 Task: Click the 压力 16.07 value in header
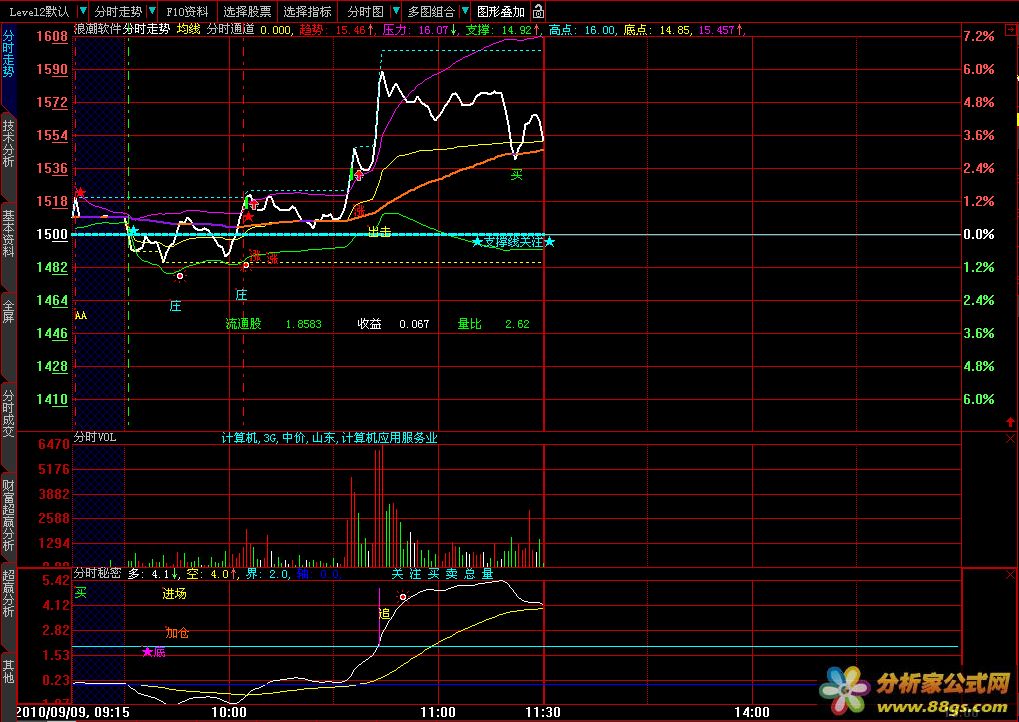[420, 29]
